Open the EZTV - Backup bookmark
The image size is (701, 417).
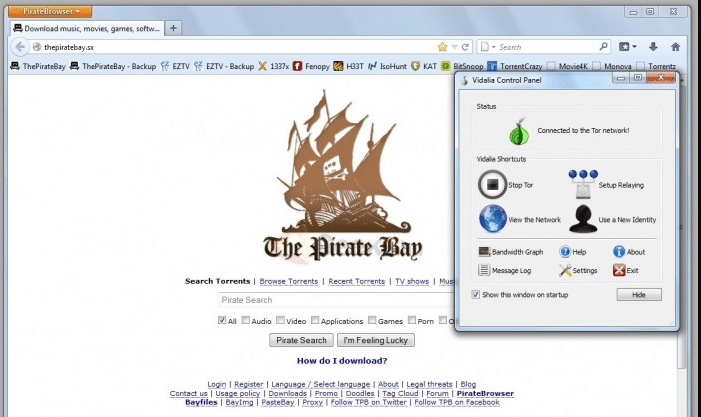click(x=224, y=66)
